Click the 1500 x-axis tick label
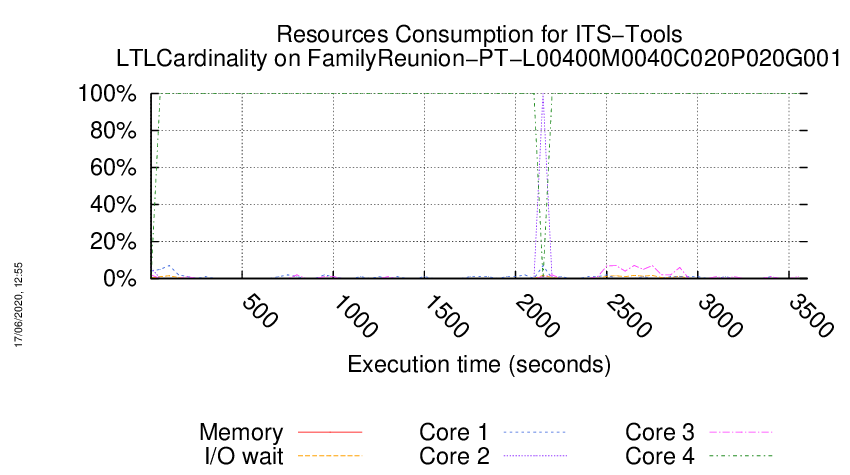Screen dimensions: 850x475 (x=446, y=316)
